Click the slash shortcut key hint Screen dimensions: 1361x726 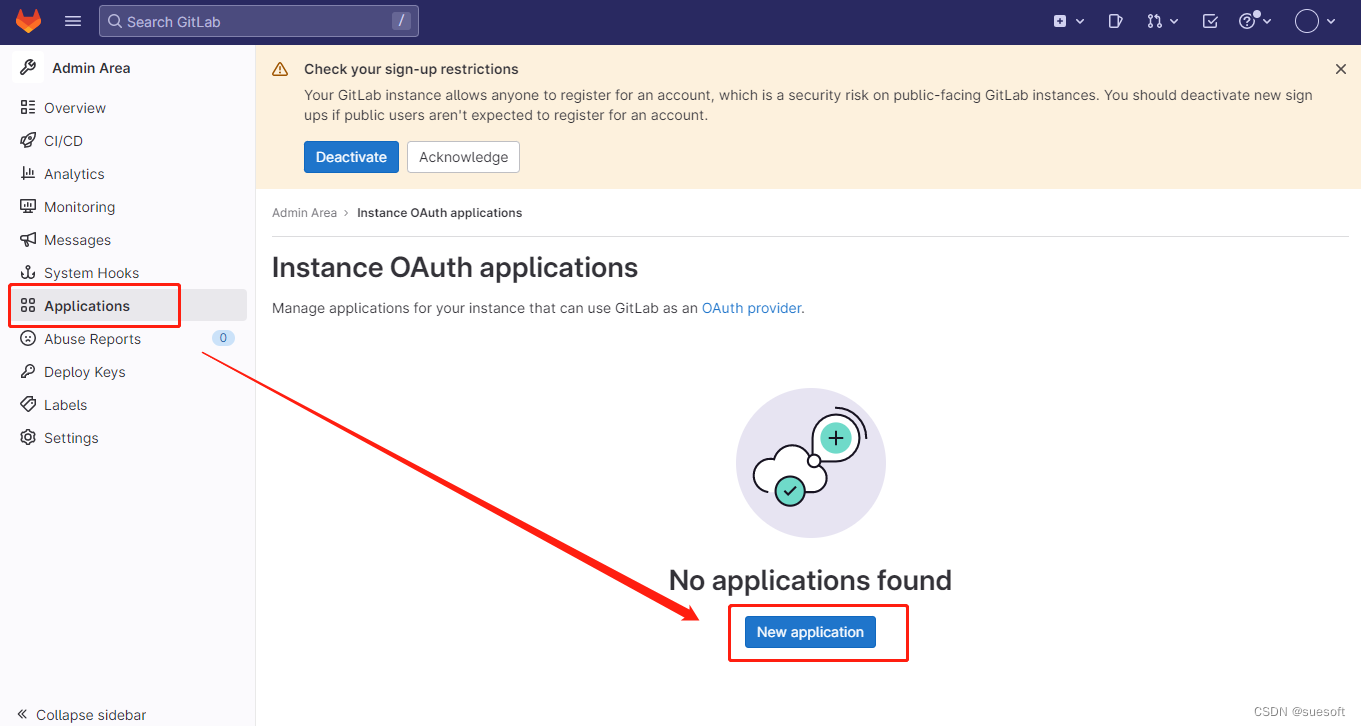(401, 21)
